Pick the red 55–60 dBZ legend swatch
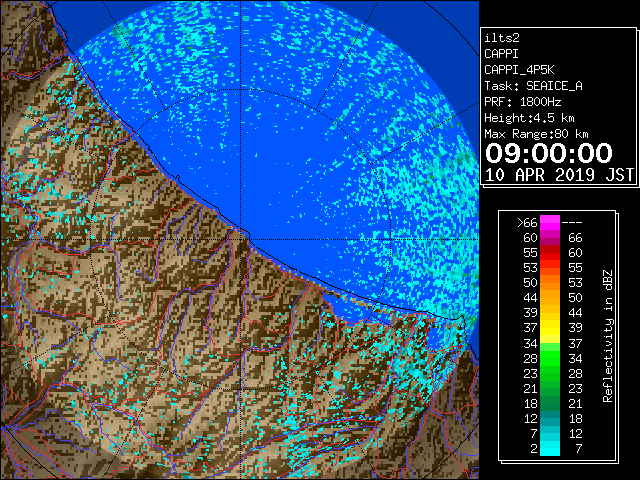 point(550,253)
